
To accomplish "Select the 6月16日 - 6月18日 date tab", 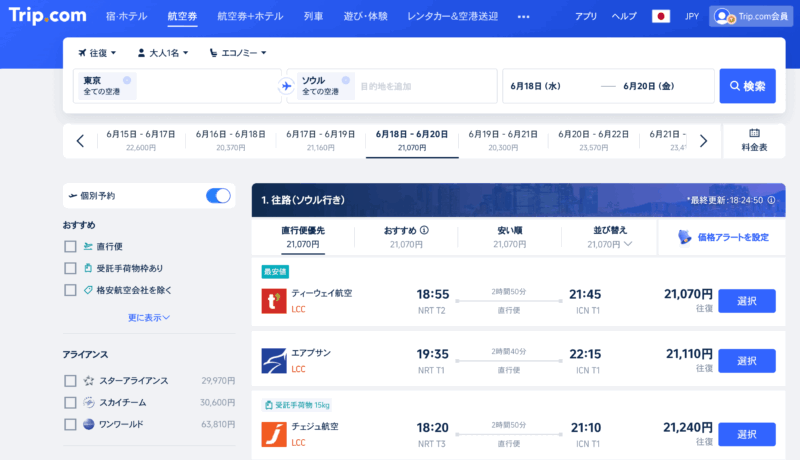I will point(231,141).
